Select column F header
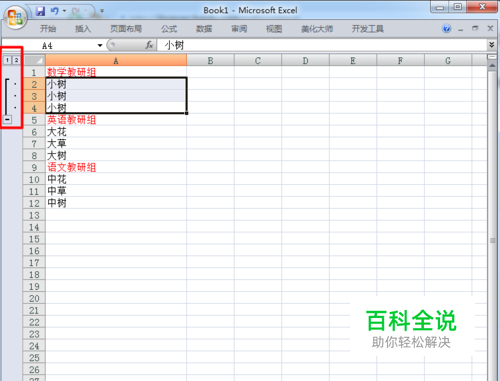 click(x=400, y=61)
